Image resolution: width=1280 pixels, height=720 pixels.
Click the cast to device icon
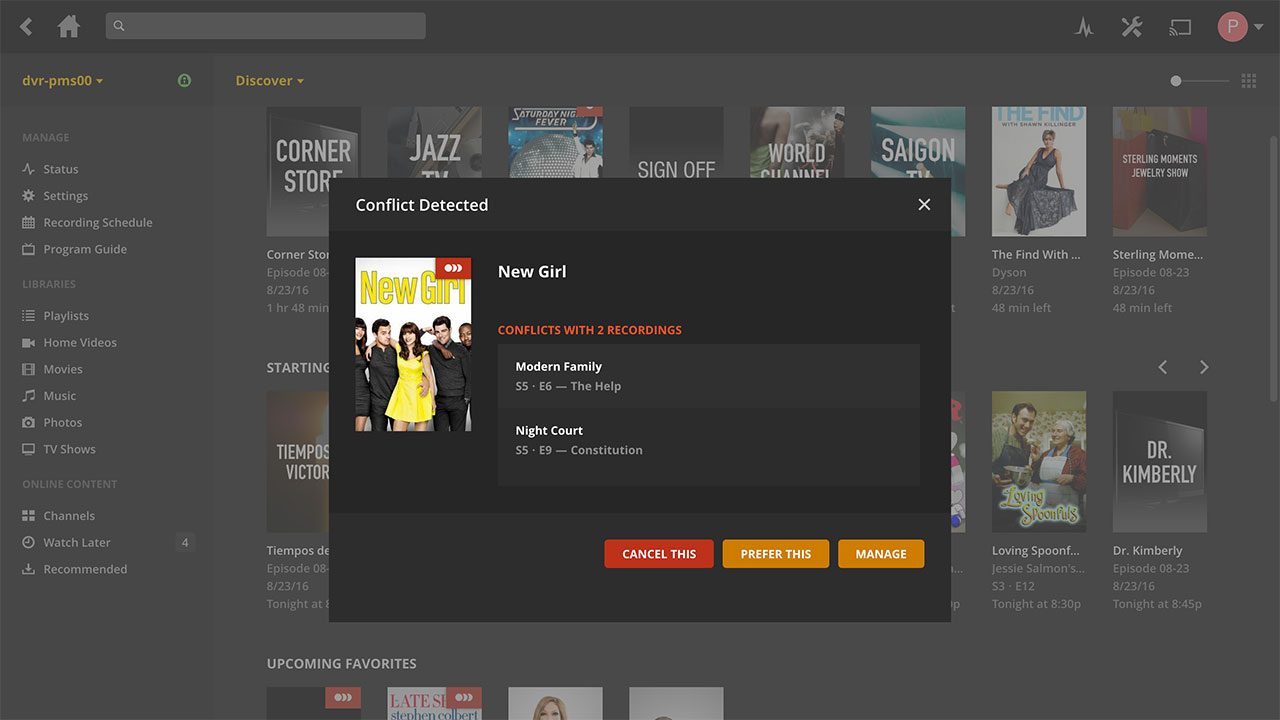[1181, 27]
